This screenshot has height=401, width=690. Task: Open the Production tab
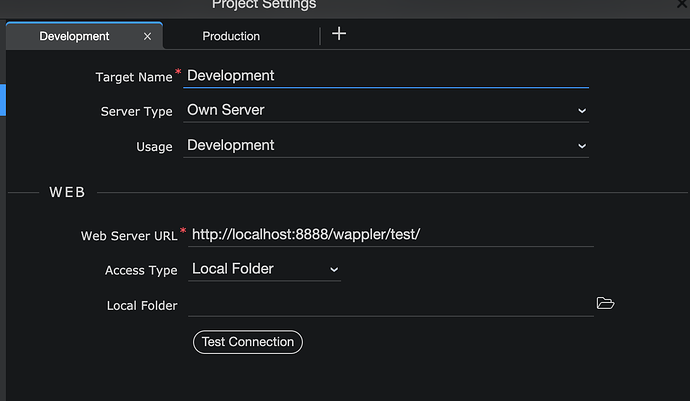[x=231, y=36]
